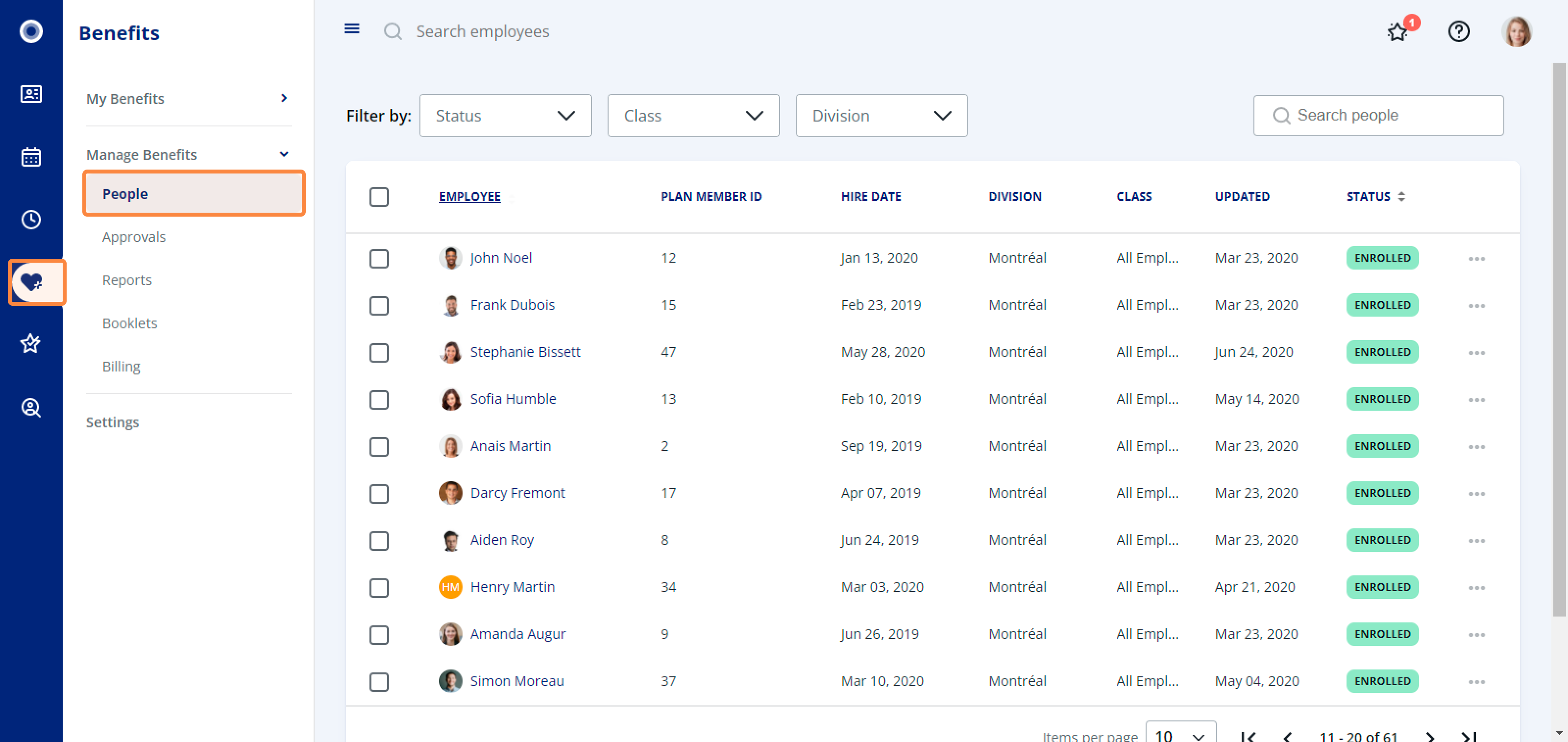Check the box for Sofia Humble
The width and height of the screenshot is (1568, 742).
pos(379,399)
